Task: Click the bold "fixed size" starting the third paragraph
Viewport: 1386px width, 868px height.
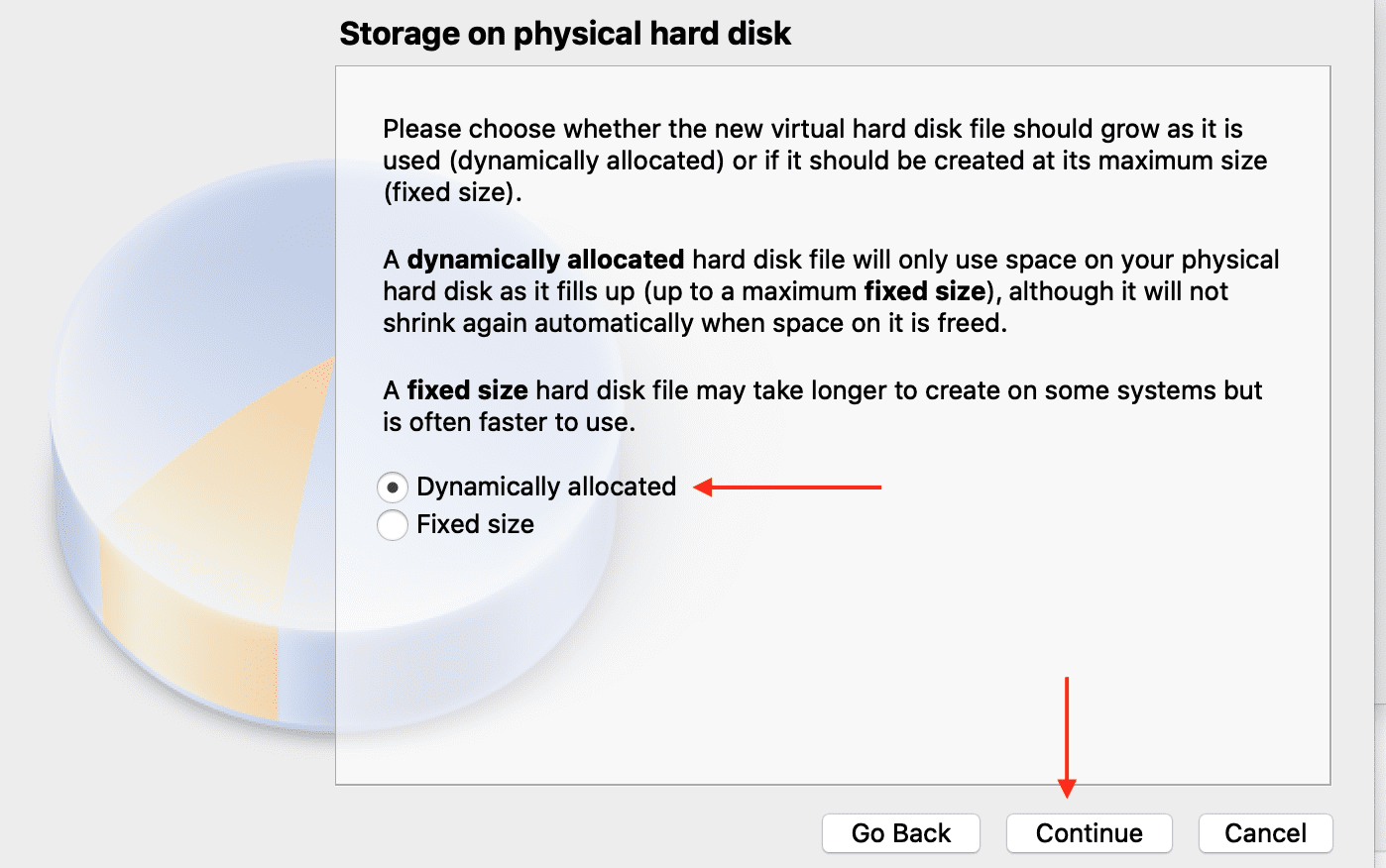Action: [467, 390]
